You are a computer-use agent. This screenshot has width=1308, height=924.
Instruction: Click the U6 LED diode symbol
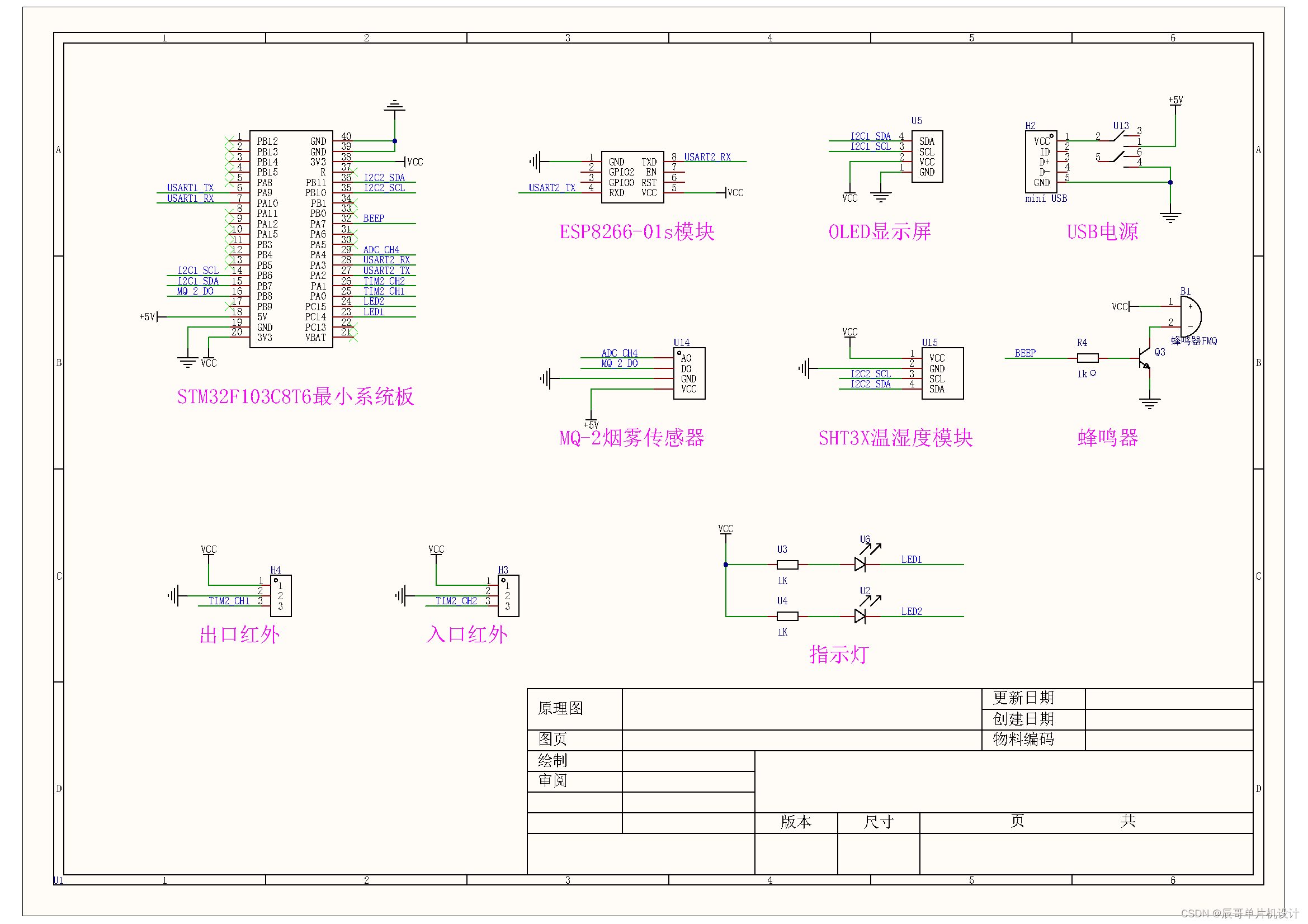click(860, 564)
